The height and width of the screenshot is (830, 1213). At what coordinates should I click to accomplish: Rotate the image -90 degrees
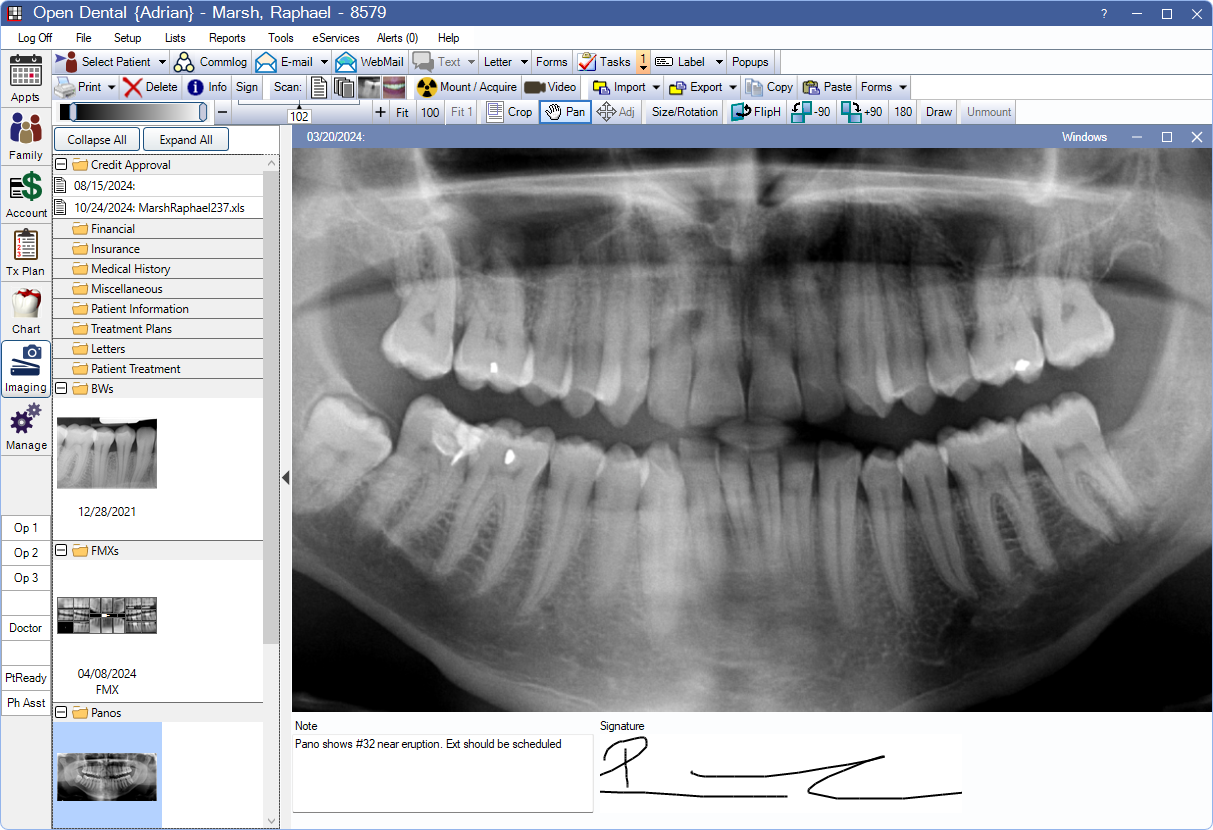point(810,112)
